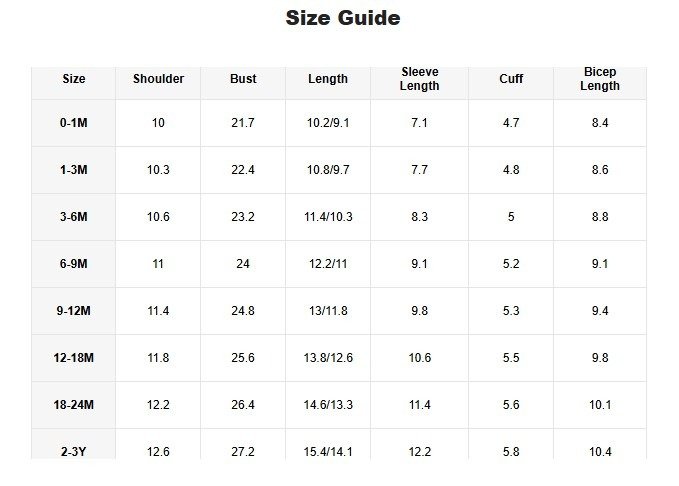
Task: Select the 1-3M size row label
Action: (74, 170)
